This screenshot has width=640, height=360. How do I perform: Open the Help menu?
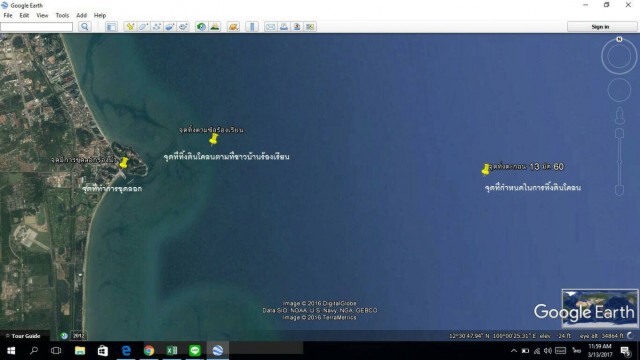[100, 15]
